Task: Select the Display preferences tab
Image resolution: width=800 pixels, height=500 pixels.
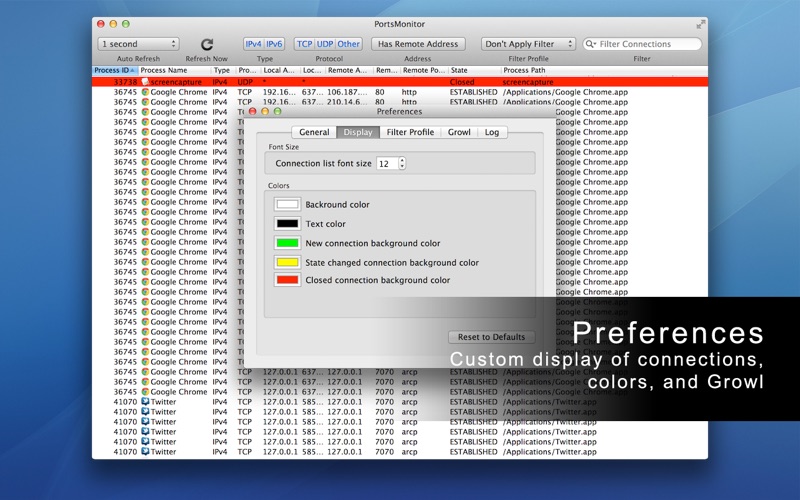Action: tap(358, 132)
